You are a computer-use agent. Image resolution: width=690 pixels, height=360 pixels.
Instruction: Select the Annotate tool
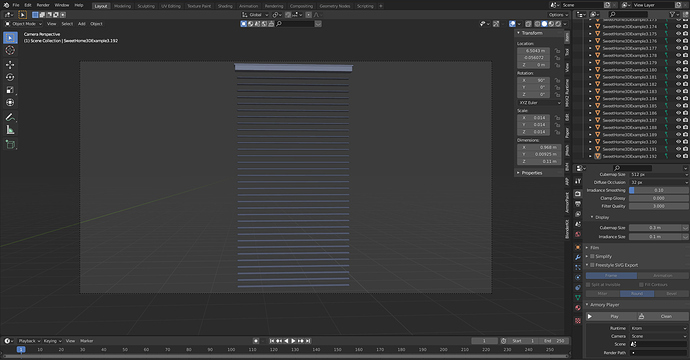[10, 117]
